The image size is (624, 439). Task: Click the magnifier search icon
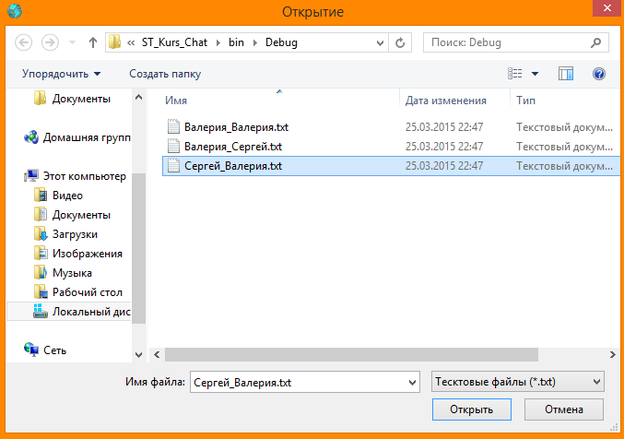pos(596,43)
